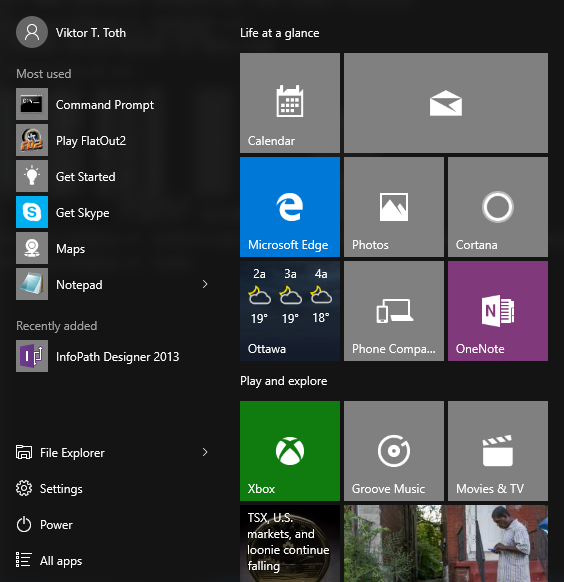
Task: Open the Cortana tile
Action: (x=498, y=207)
